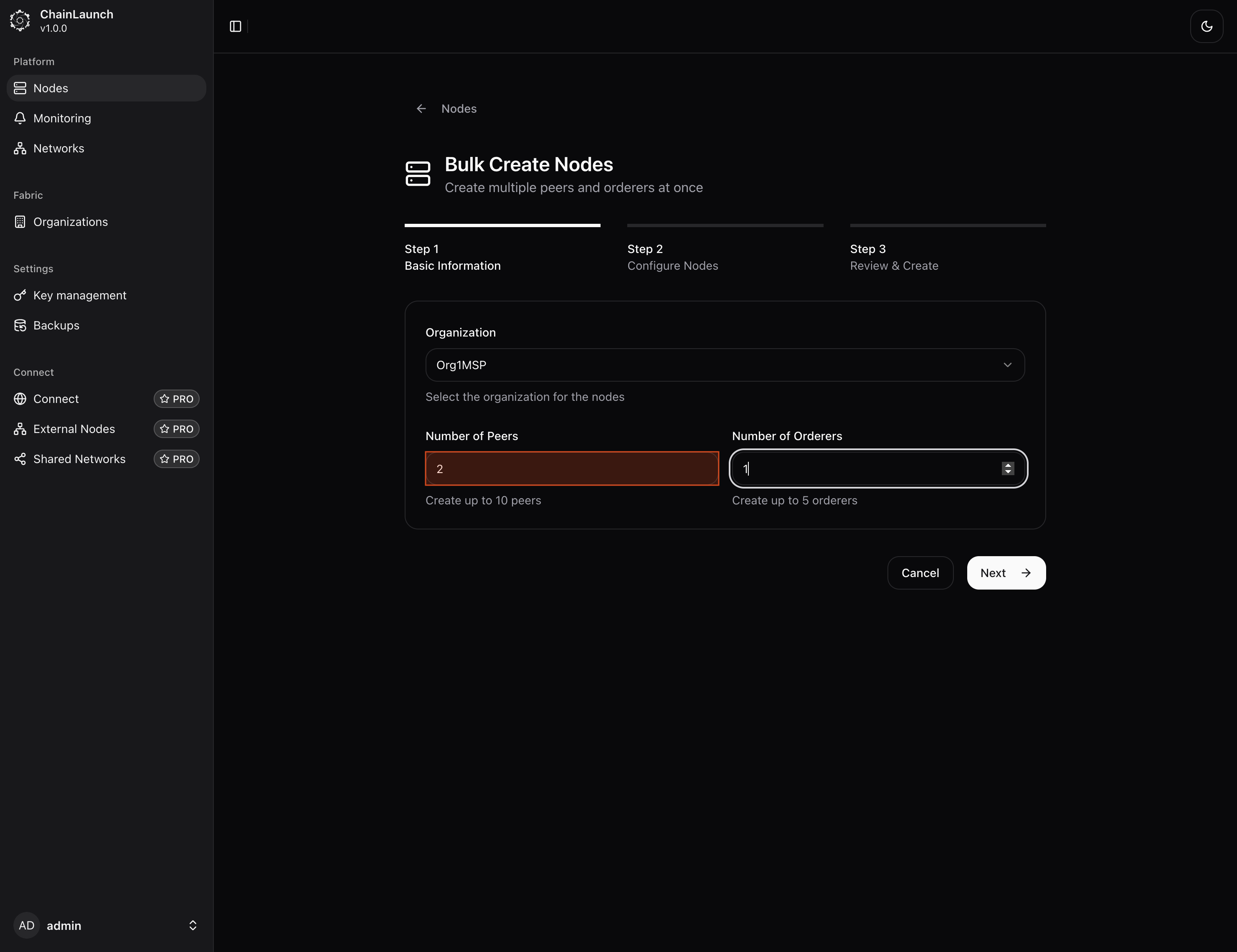Open External Nodes in sidebar
This screenshot has height=952, width=1237.
[x=74, y=429]
